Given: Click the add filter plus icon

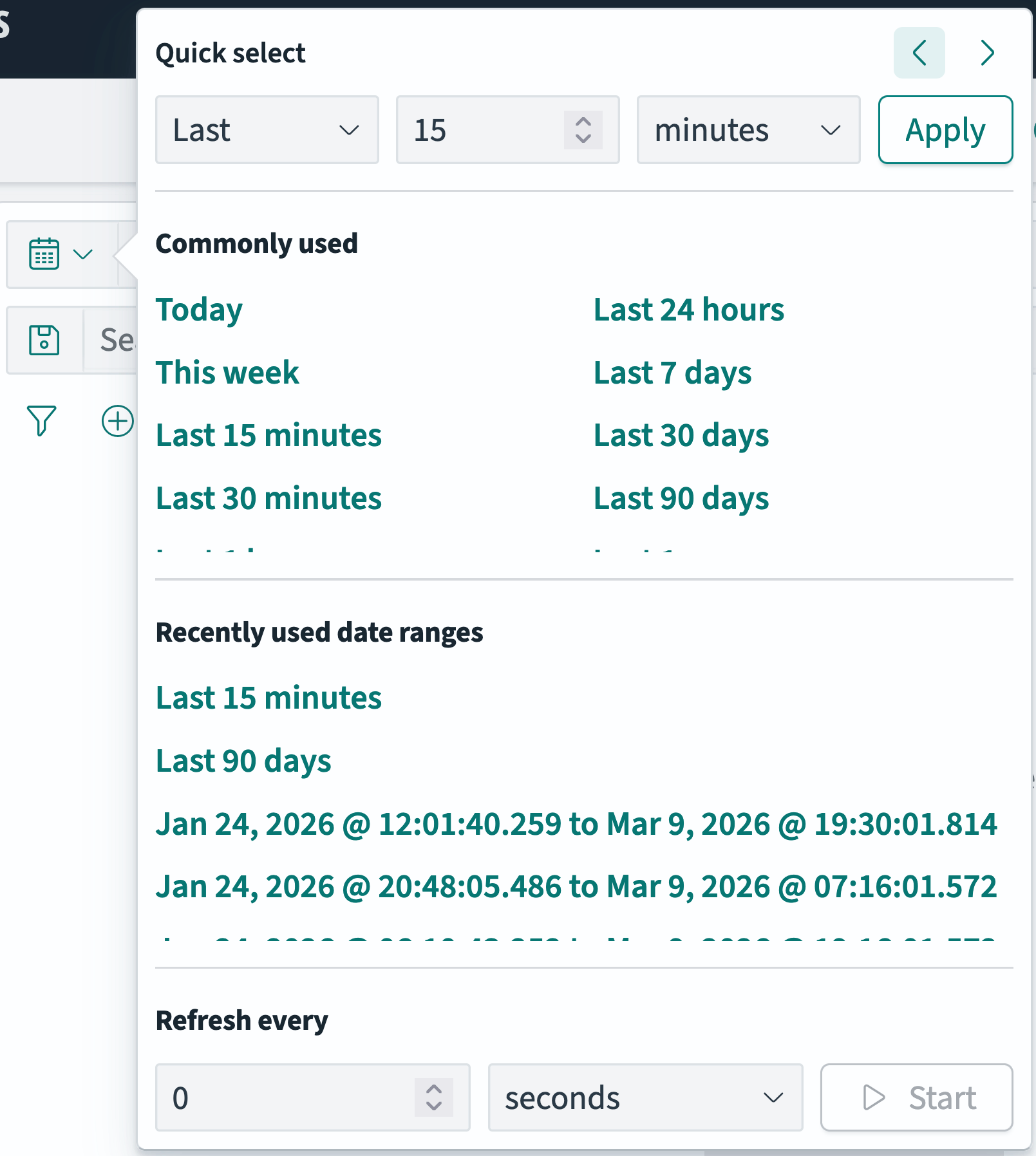Looking at the screenshot, I should (x=118, y=421).
